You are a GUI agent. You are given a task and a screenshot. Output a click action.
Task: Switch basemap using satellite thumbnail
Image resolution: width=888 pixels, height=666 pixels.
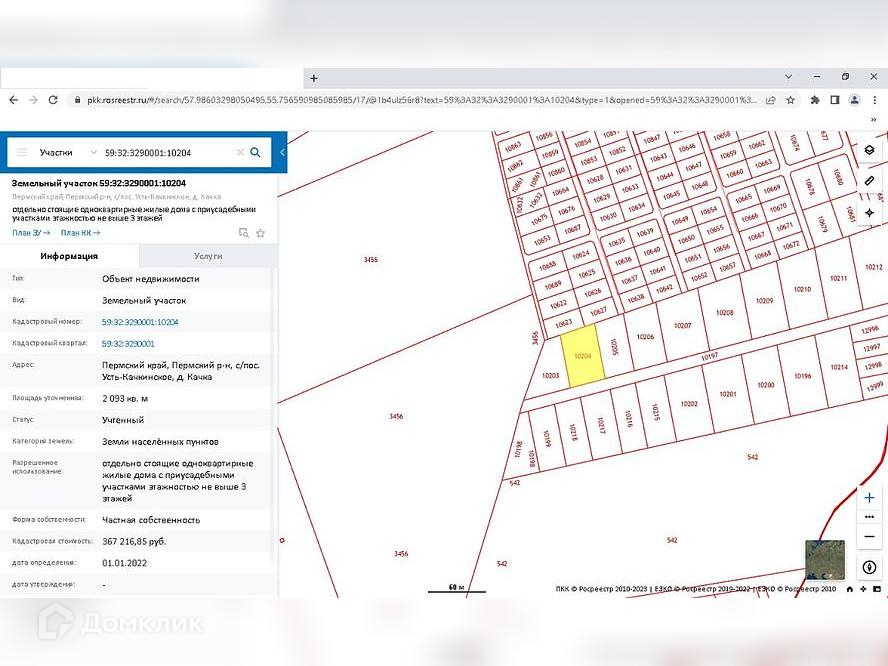[825, 560]
